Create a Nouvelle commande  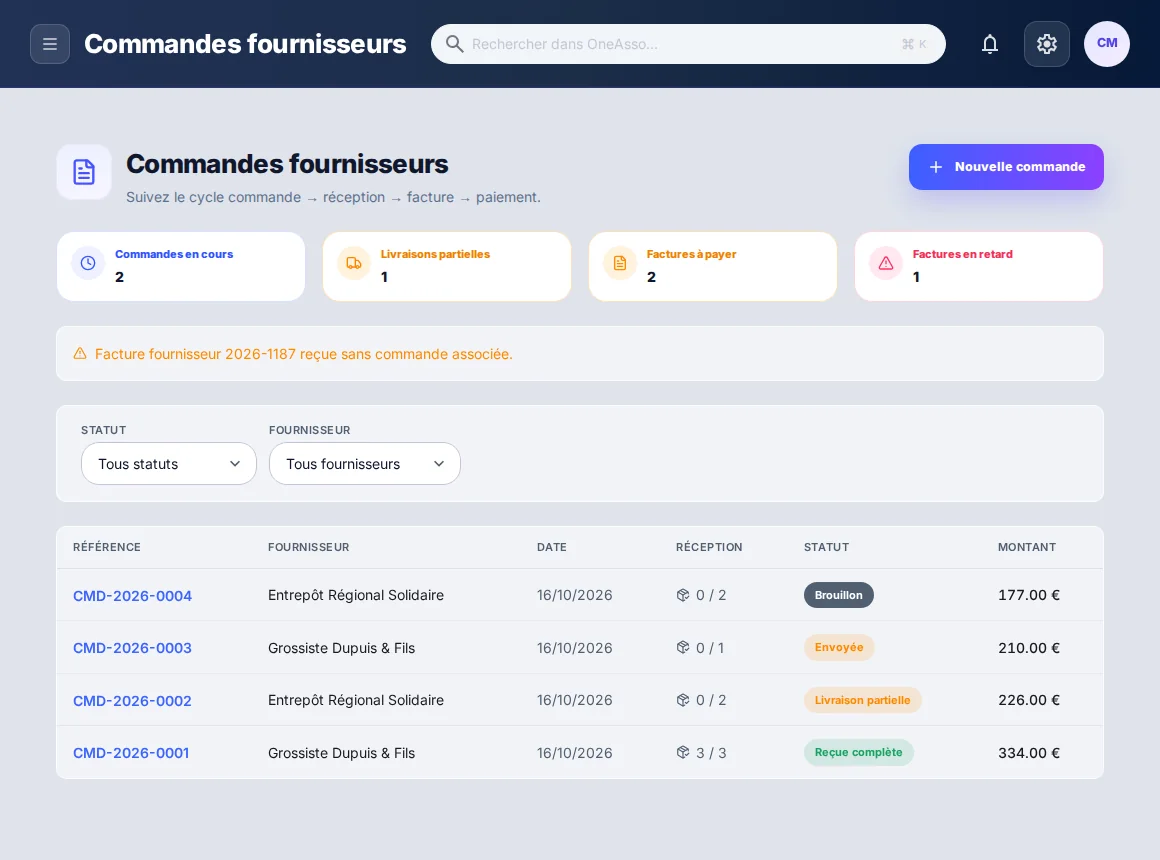[1006, 167]
